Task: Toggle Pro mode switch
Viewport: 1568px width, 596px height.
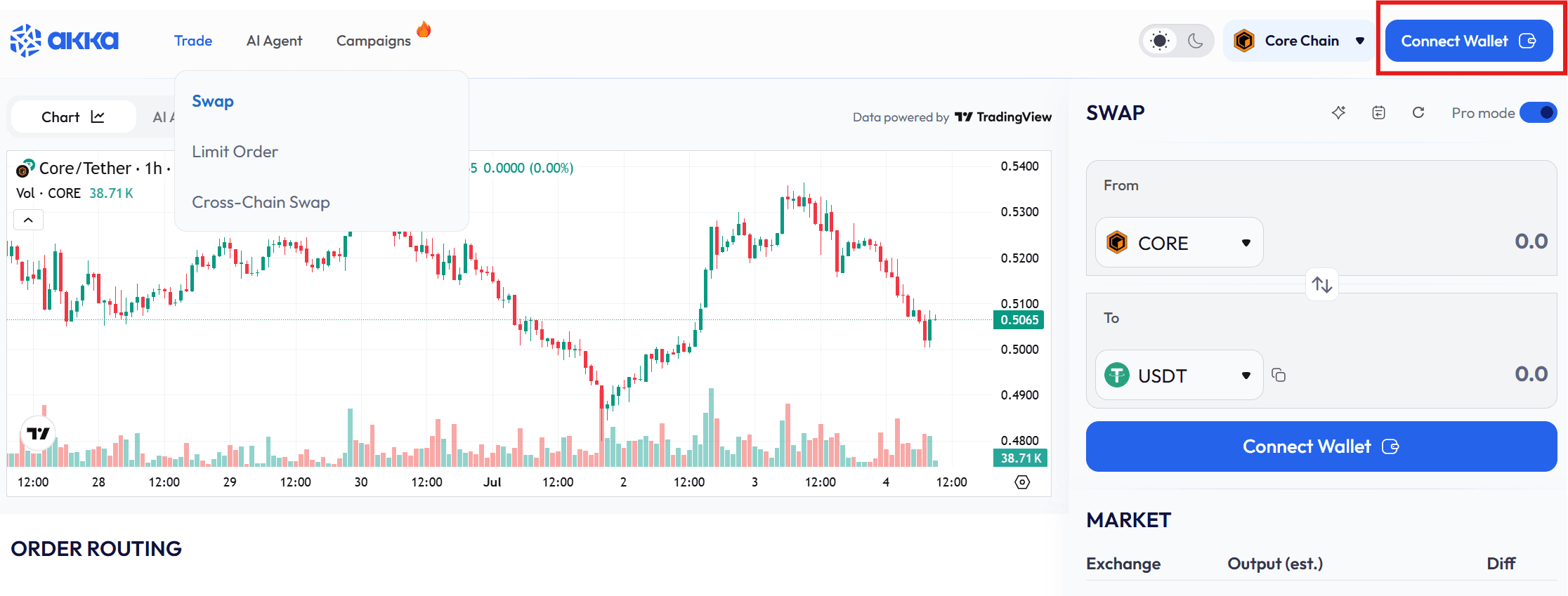Action: click(1538, 113)
